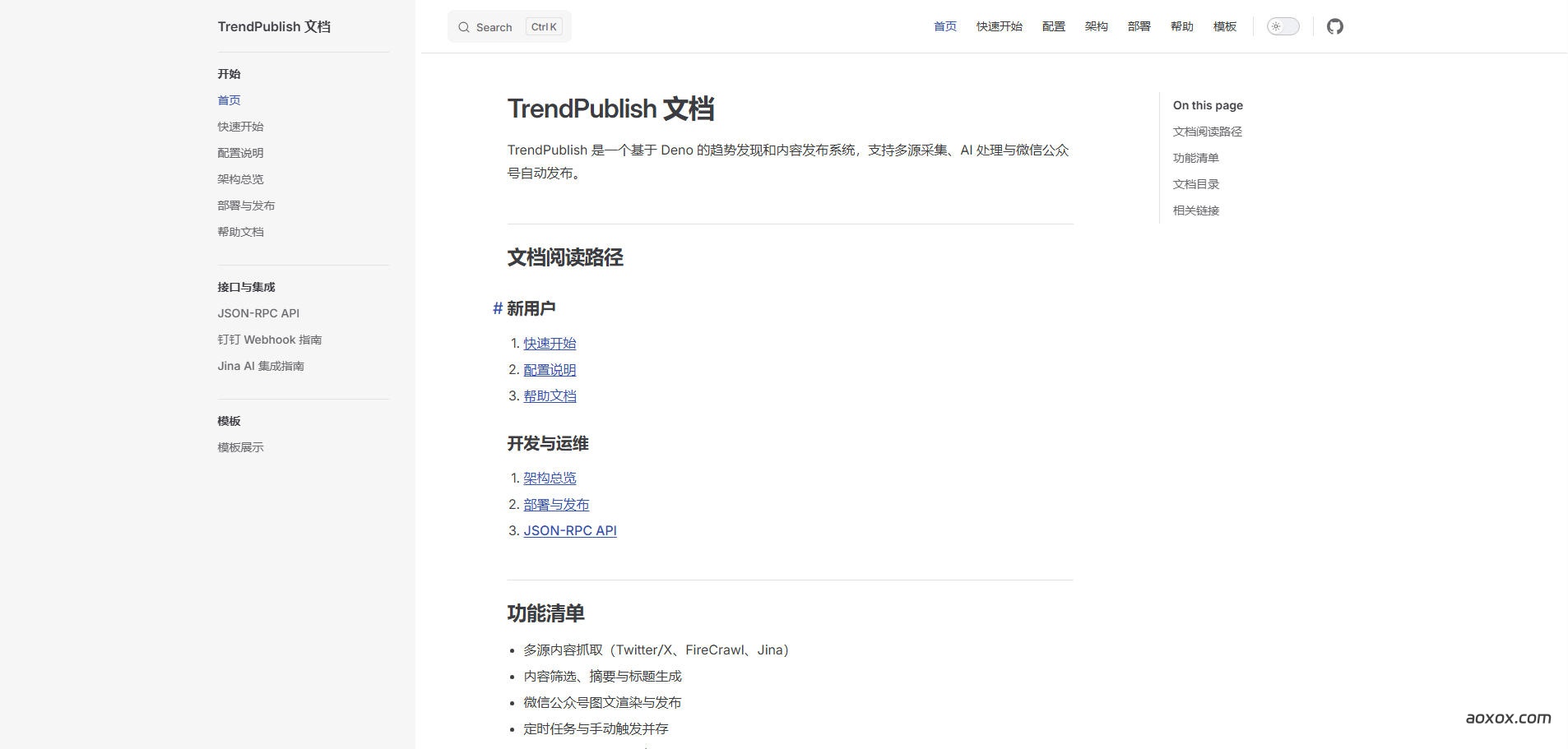
Task: Open 帮助 from the navbar
Action: [x=1181, y=26]
